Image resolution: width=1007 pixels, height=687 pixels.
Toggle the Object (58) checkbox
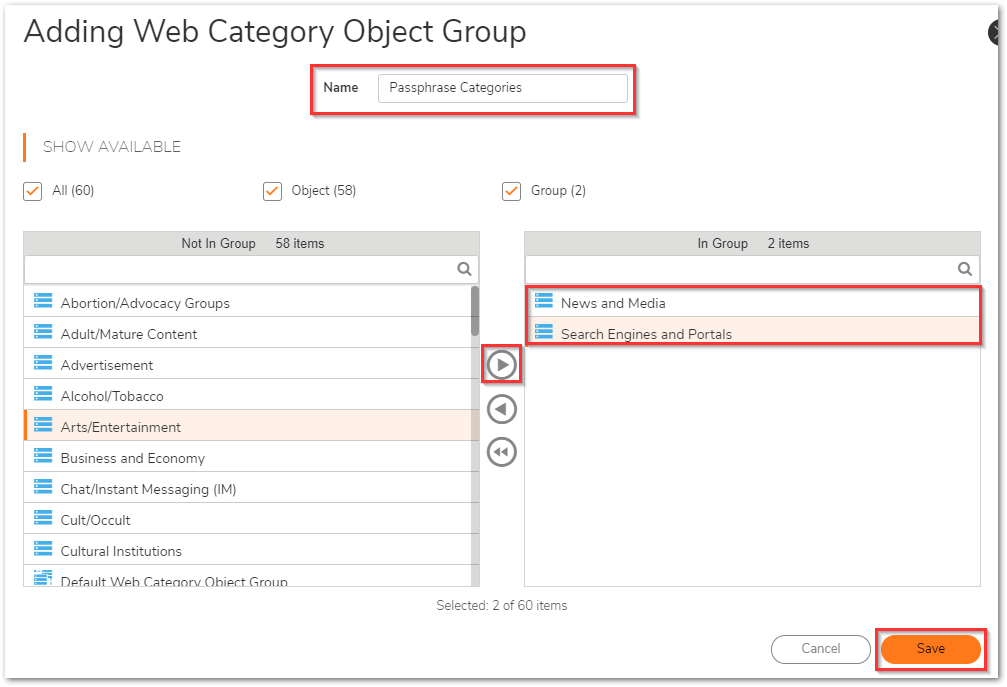pyautogui.click(x=272, y=191)
